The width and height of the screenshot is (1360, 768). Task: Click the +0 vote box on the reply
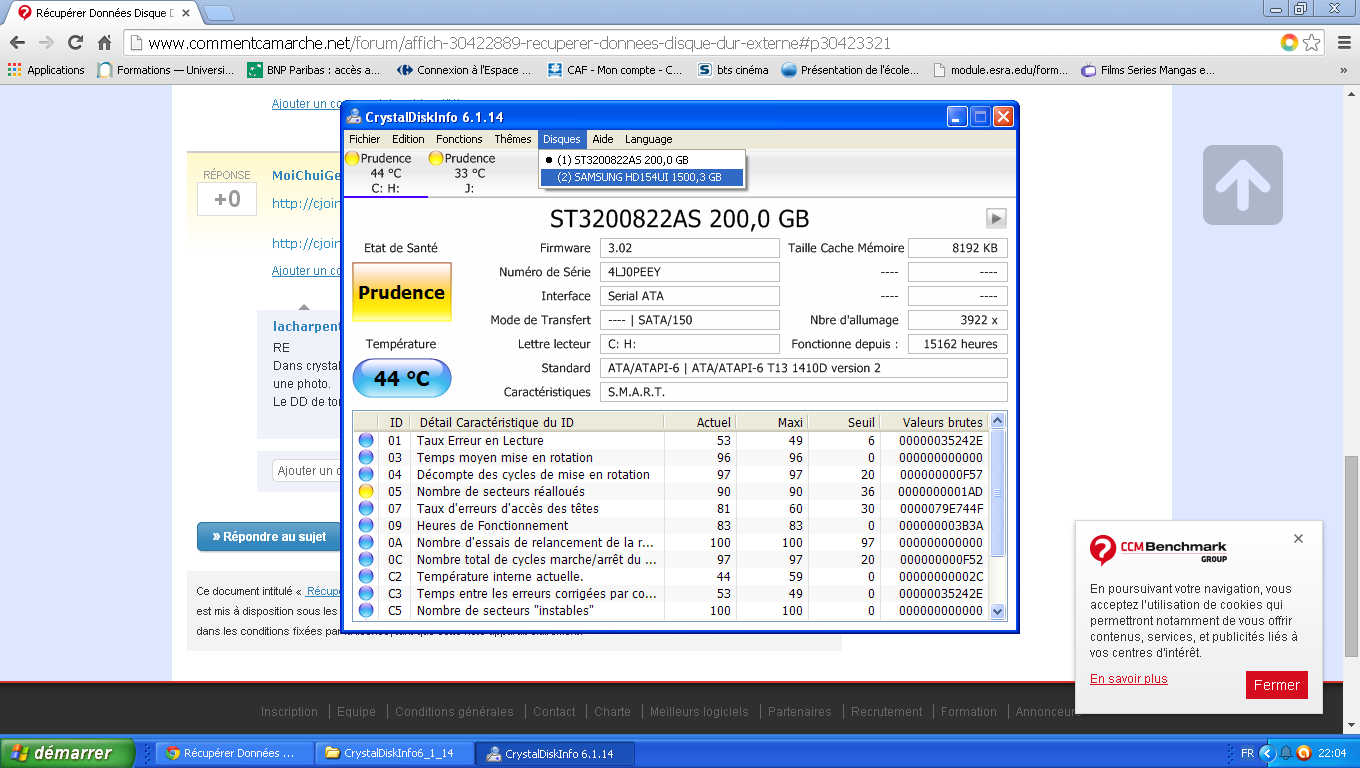coord(227,199)
